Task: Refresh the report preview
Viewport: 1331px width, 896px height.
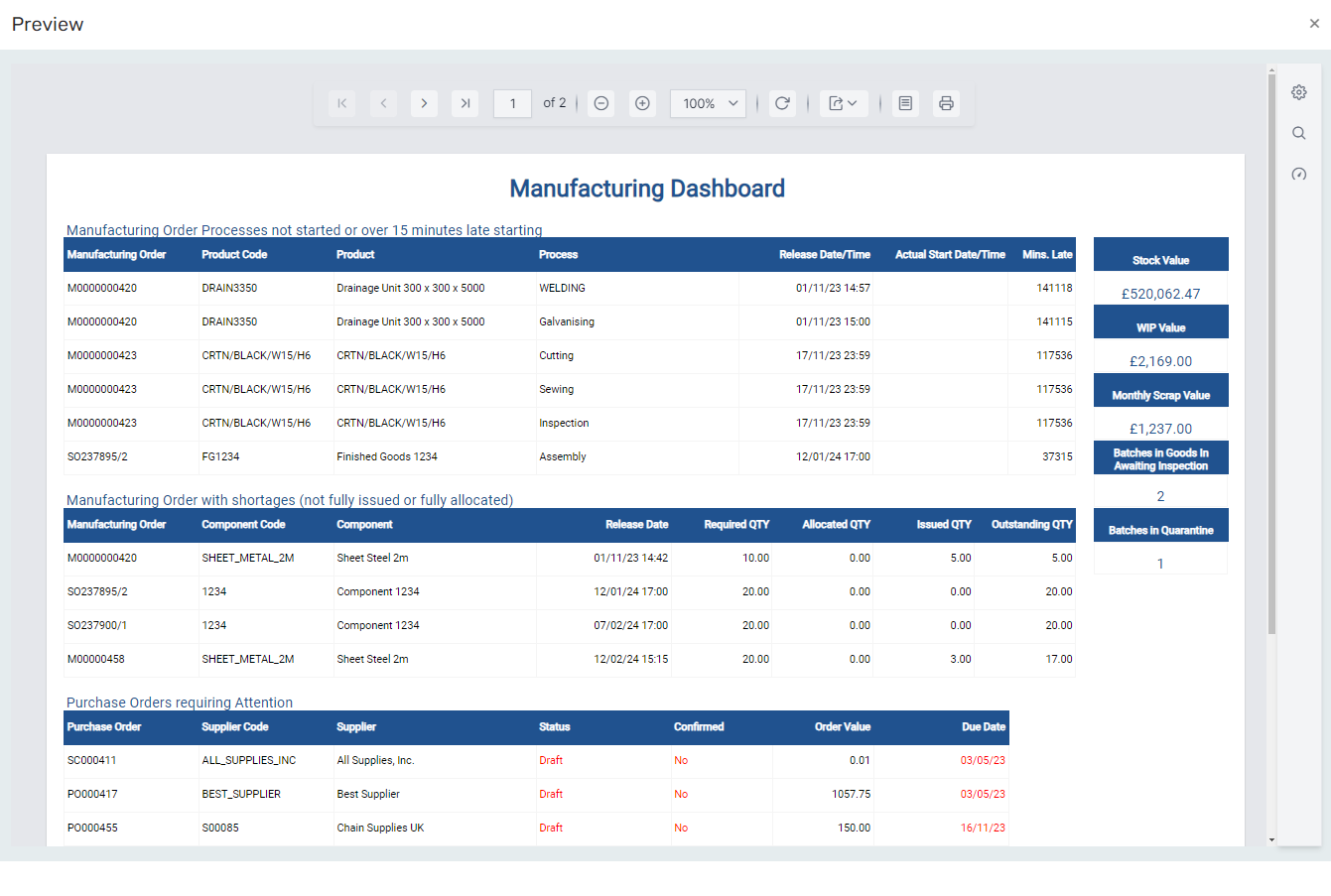Action: click(x=782, y=103)
